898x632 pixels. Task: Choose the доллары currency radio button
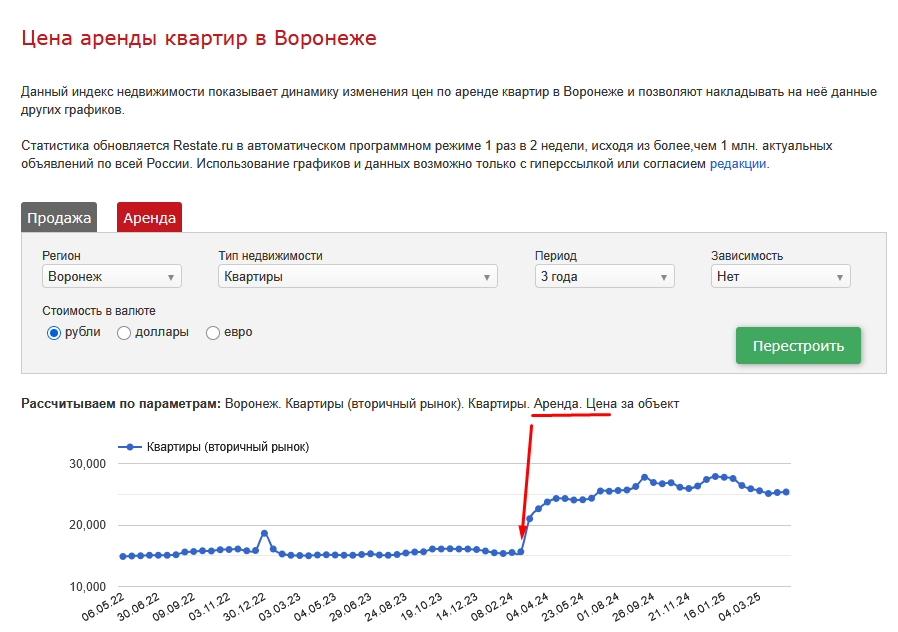(x=124, y=333)
